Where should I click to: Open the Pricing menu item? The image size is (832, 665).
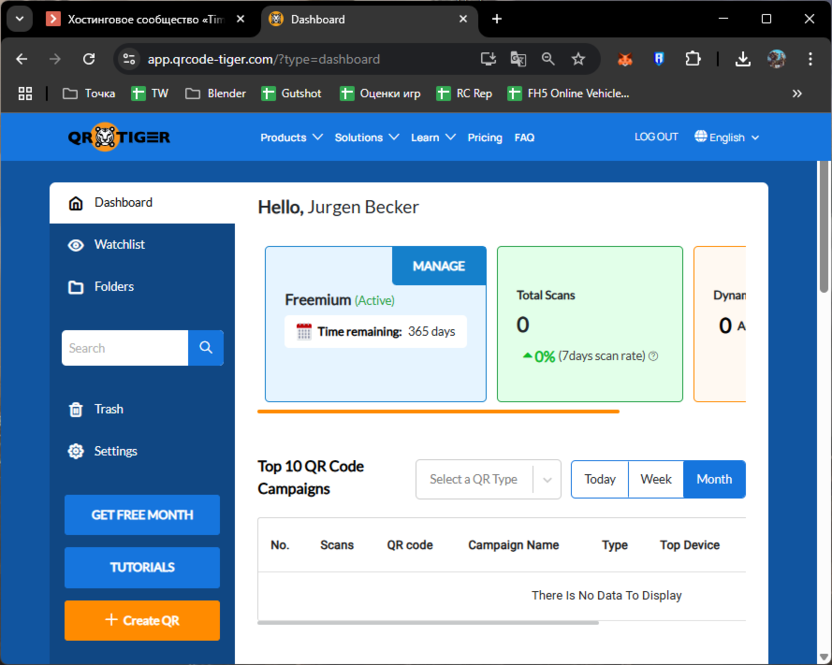tap(485, 138)
